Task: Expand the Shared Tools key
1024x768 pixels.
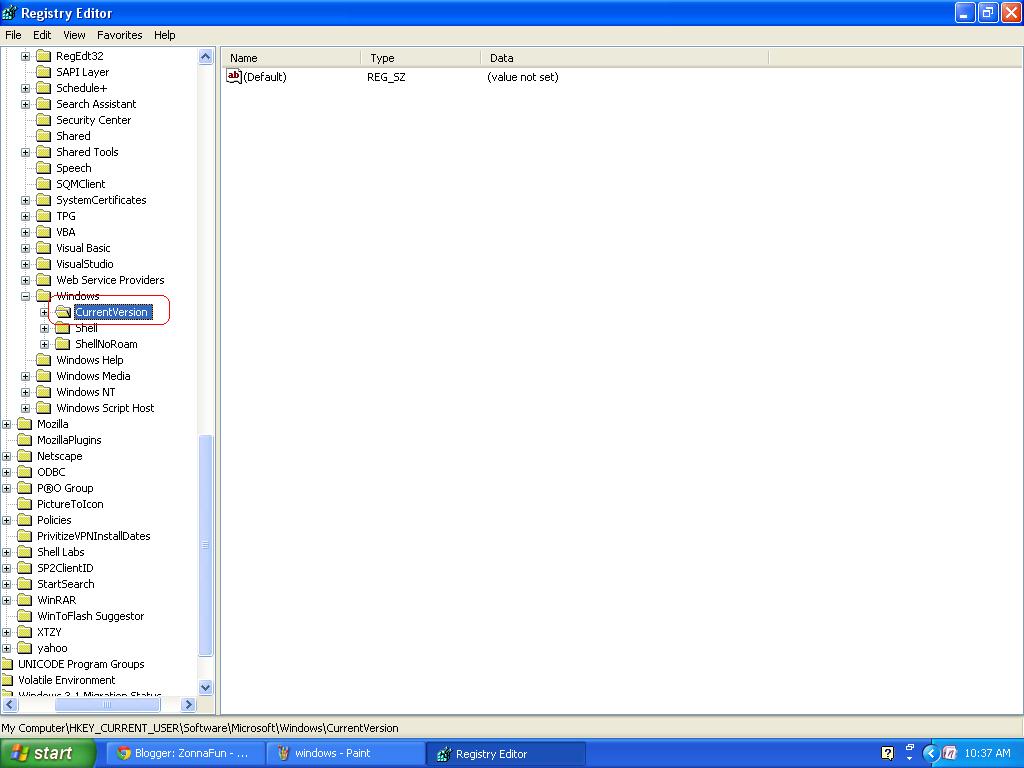Action: coord(25,152)
